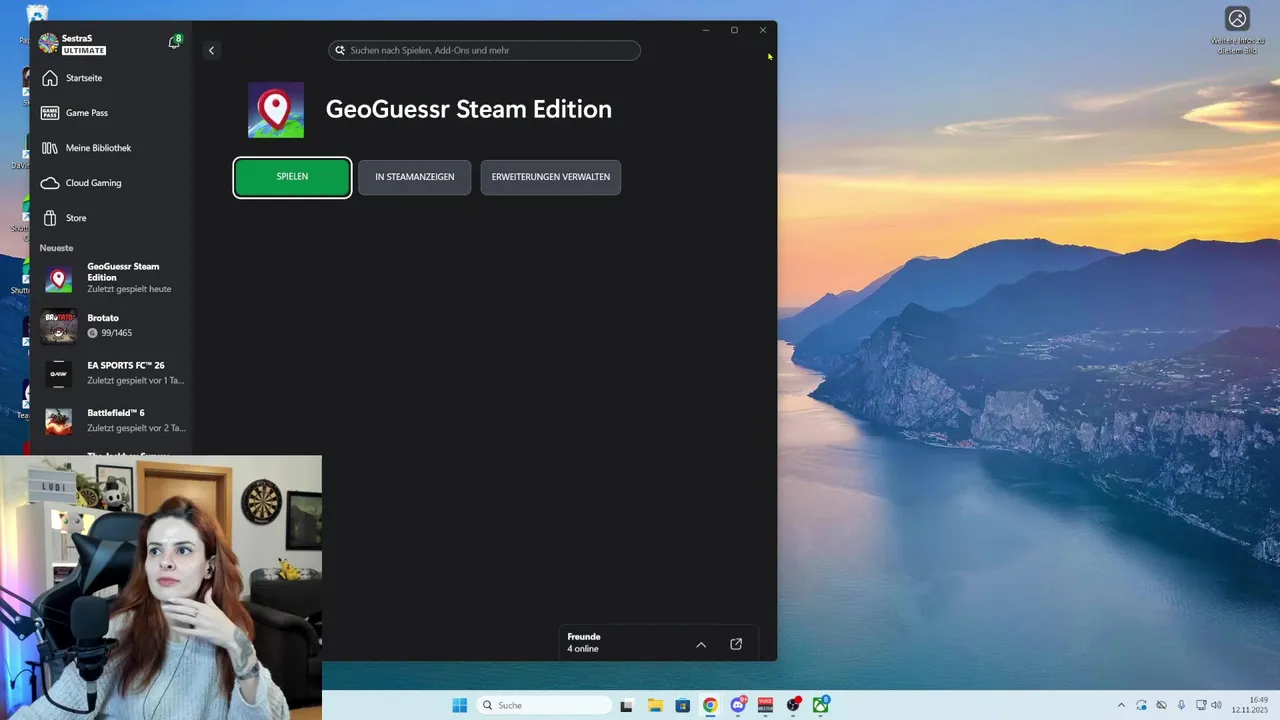Open Microsoft Store from the taskbar
The width and height of the screenshot is (1280, 720).
tap(682, 705)
